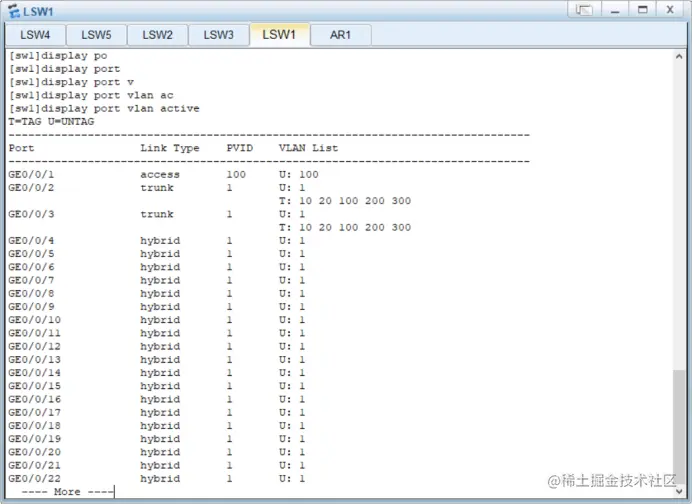The width and height of the screenshot is (692, 504).
Task: Click the GE0/0/8 port entry
Action: point(31,294)
